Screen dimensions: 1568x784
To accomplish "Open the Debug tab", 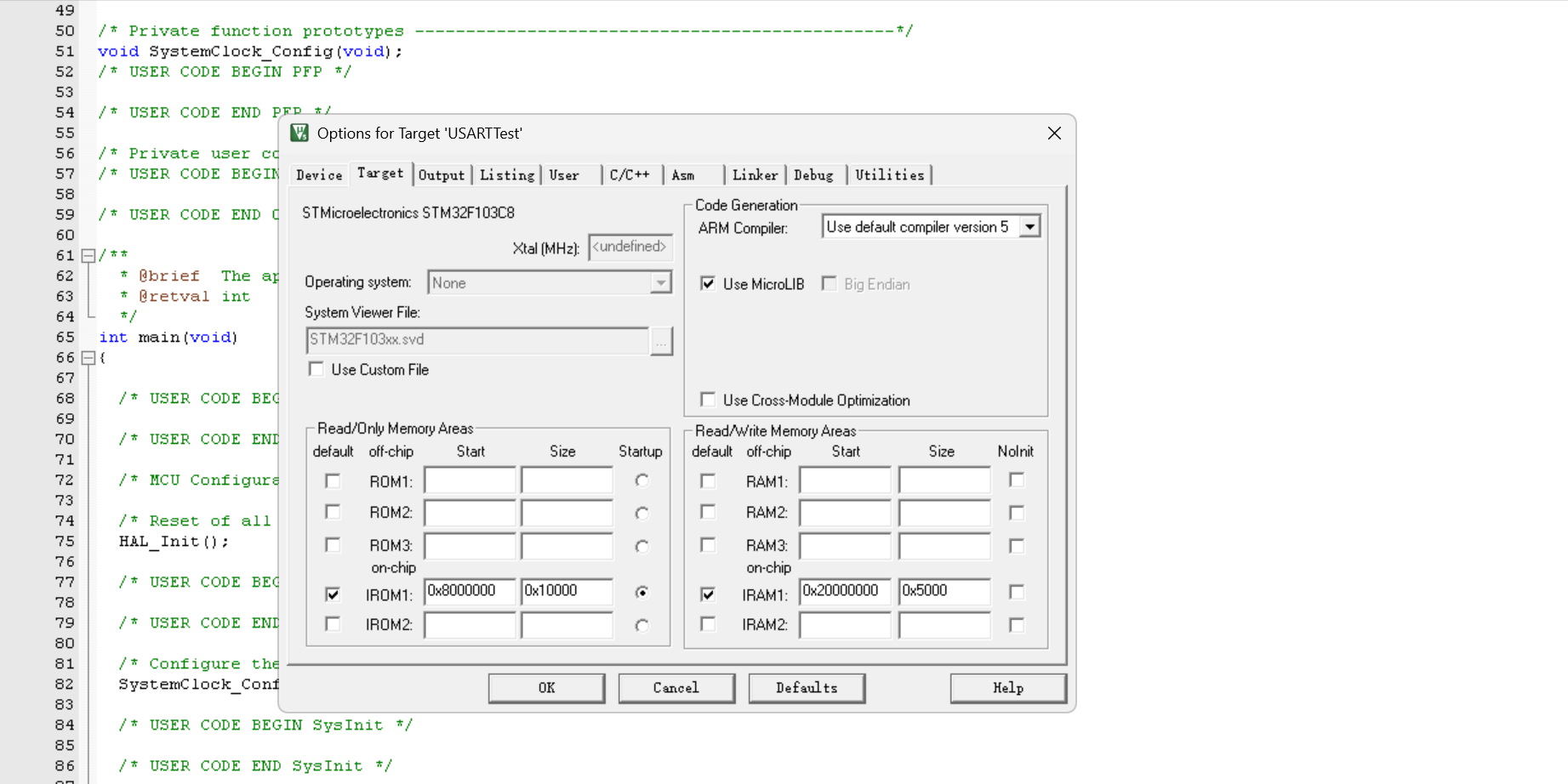I will pos(813,175).
